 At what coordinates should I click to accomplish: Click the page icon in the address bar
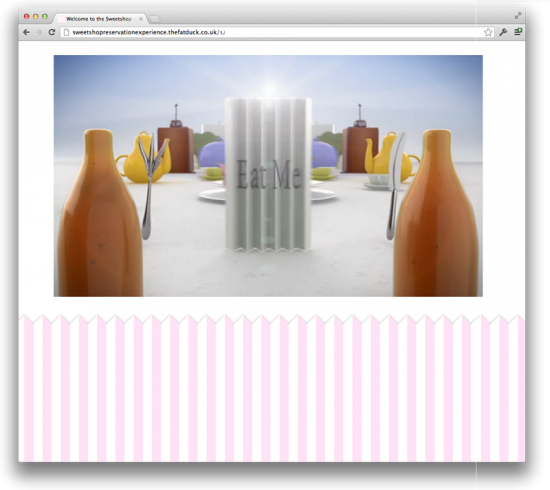tap(66, 32)
